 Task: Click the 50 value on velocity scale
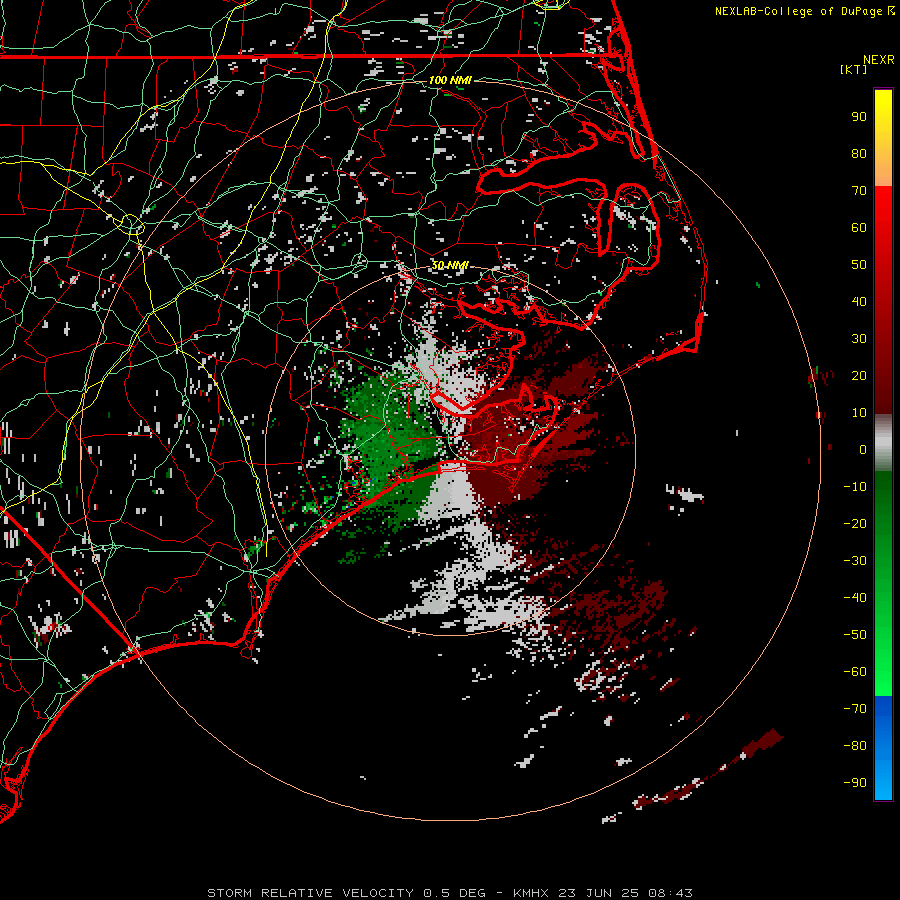coord(859,265)
